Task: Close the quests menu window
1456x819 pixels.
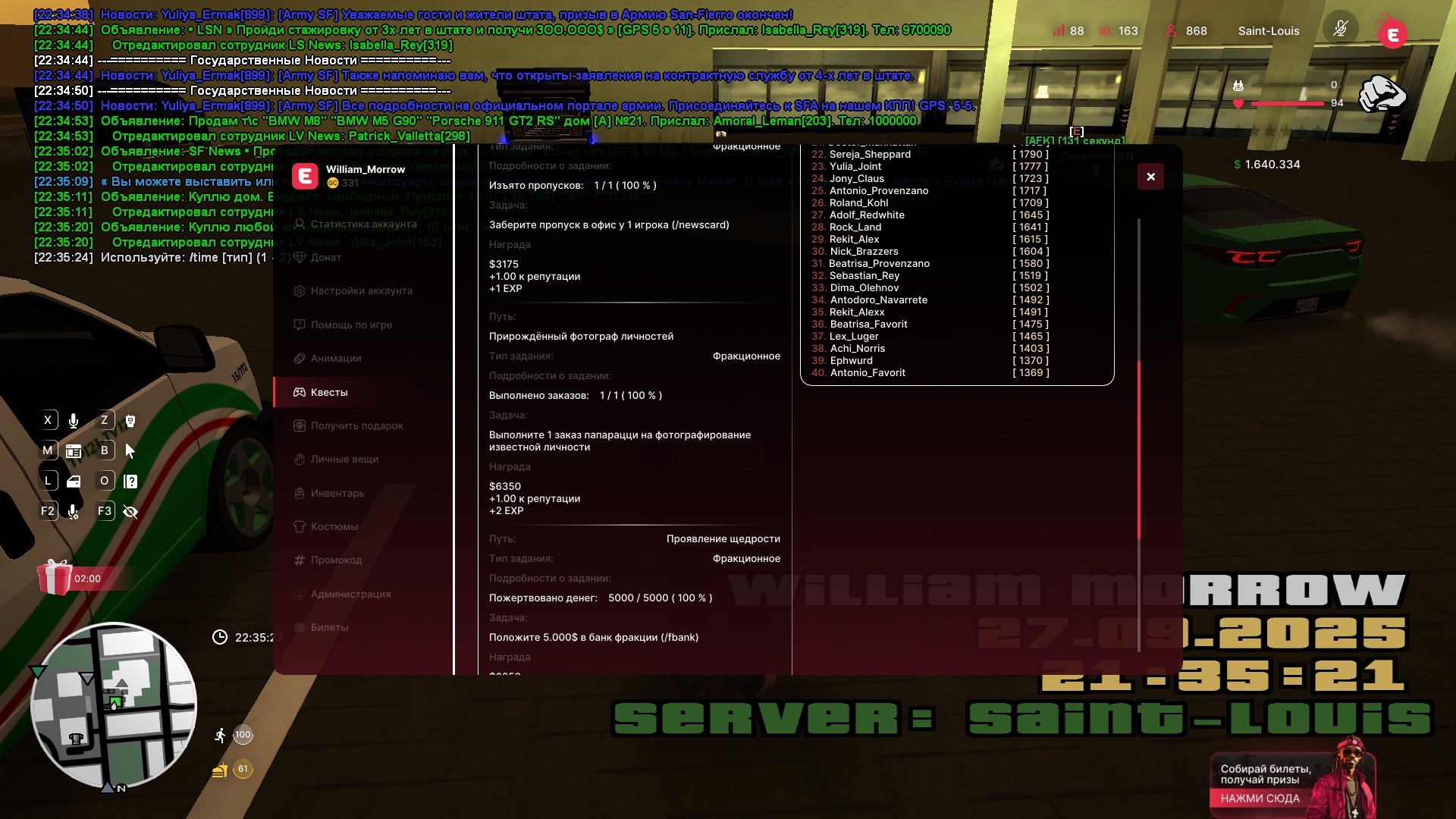Action: tap(1150, 177)
